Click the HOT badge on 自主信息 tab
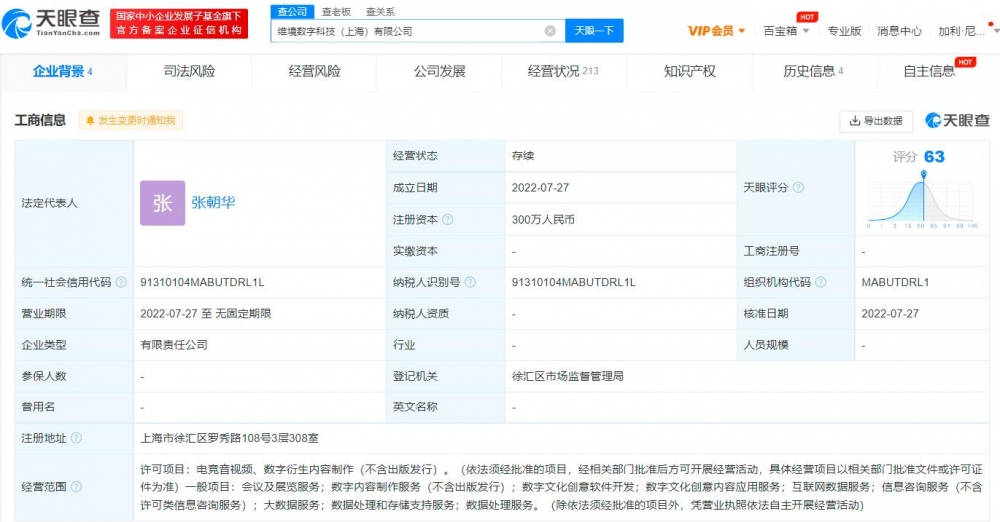 965,62
